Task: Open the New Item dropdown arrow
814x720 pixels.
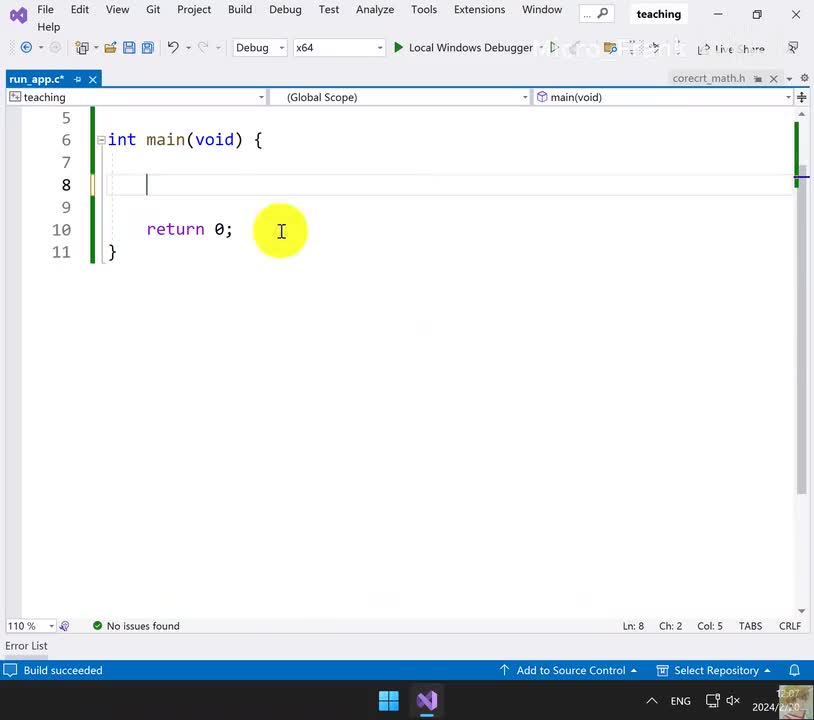Action: pyautogui.click(x=96, y=48)
